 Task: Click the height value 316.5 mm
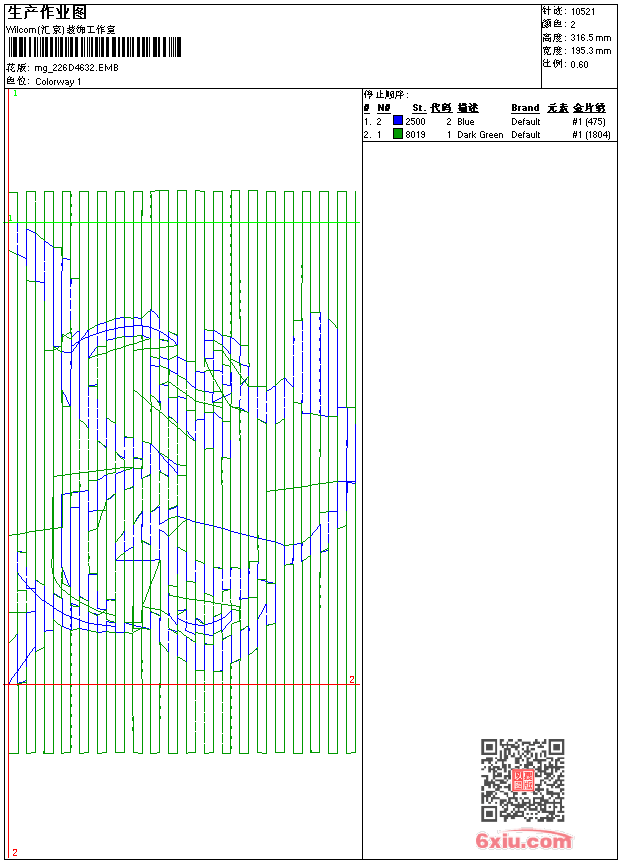pos(590,38)
